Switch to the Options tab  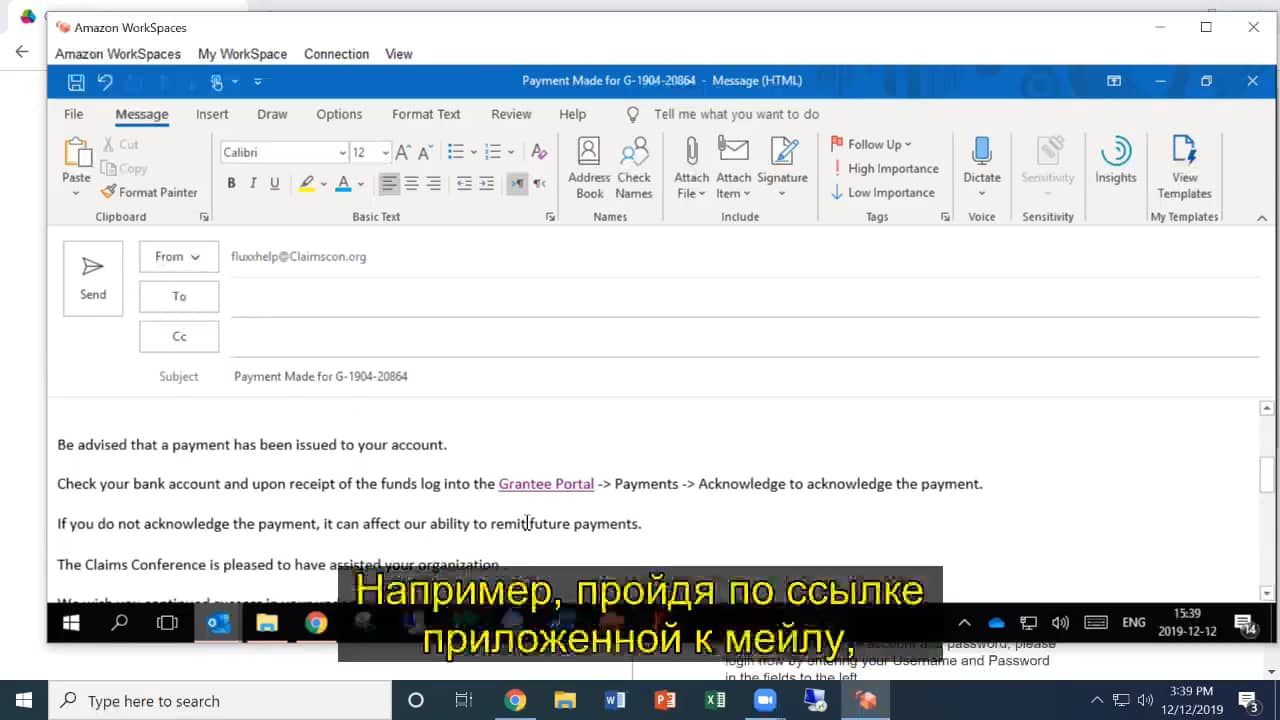(x=339, y=114)
